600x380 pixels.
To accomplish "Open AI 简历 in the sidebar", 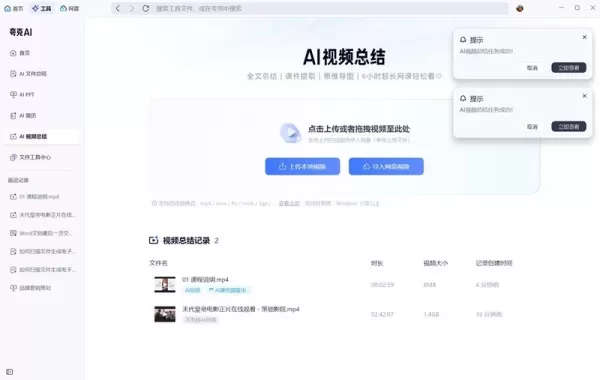I will (x=41, y=115).
